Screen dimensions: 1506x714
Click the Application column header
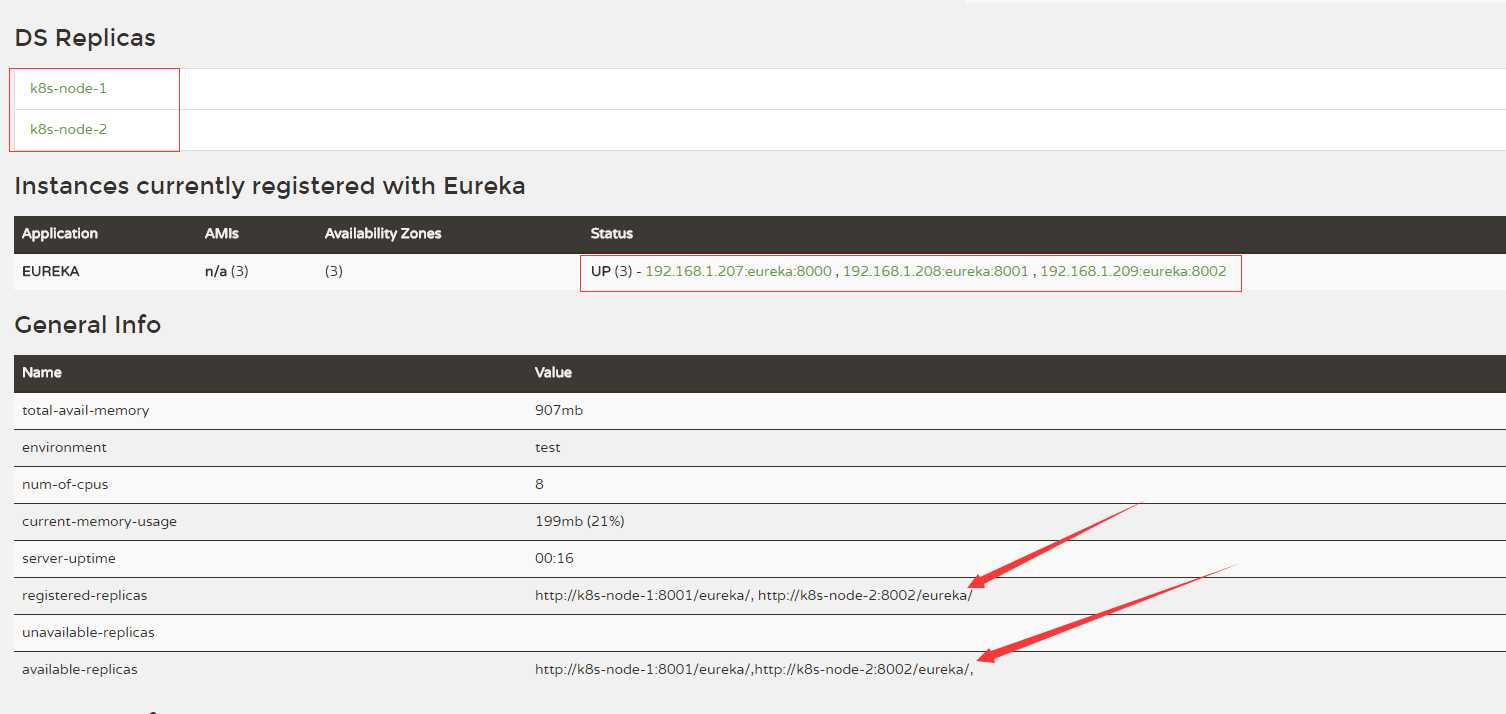coord(60,234)
